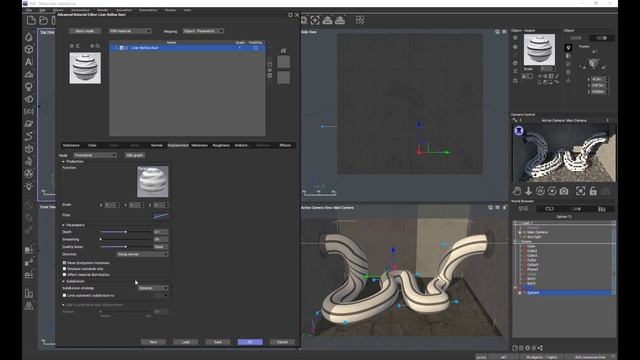Open the Direction Along normal dropdown
This screenshot has width=640, height=360.
click(142, 254)
